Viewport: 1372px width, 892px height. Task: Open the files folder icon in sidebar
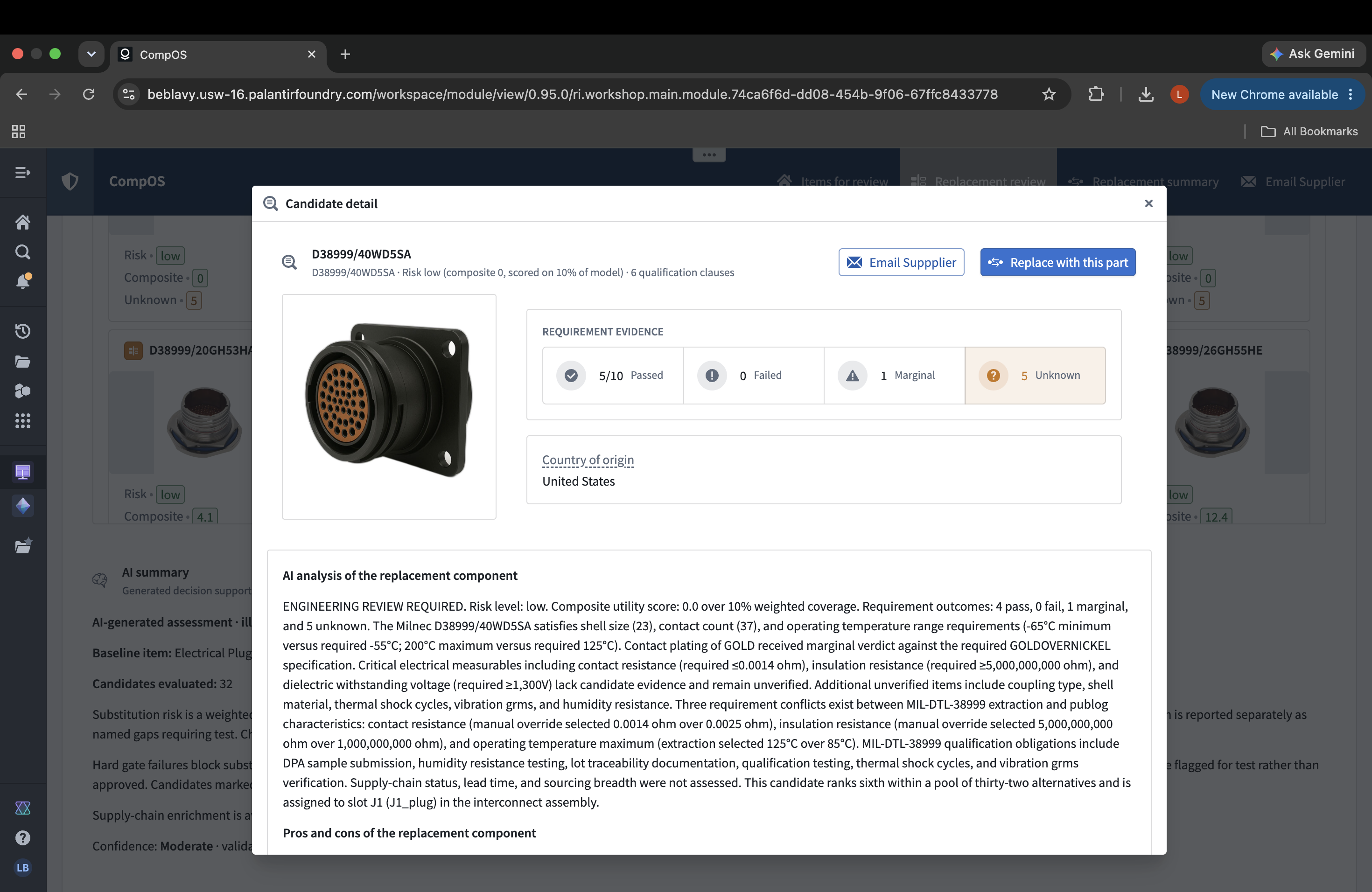(x=22, y=361)
